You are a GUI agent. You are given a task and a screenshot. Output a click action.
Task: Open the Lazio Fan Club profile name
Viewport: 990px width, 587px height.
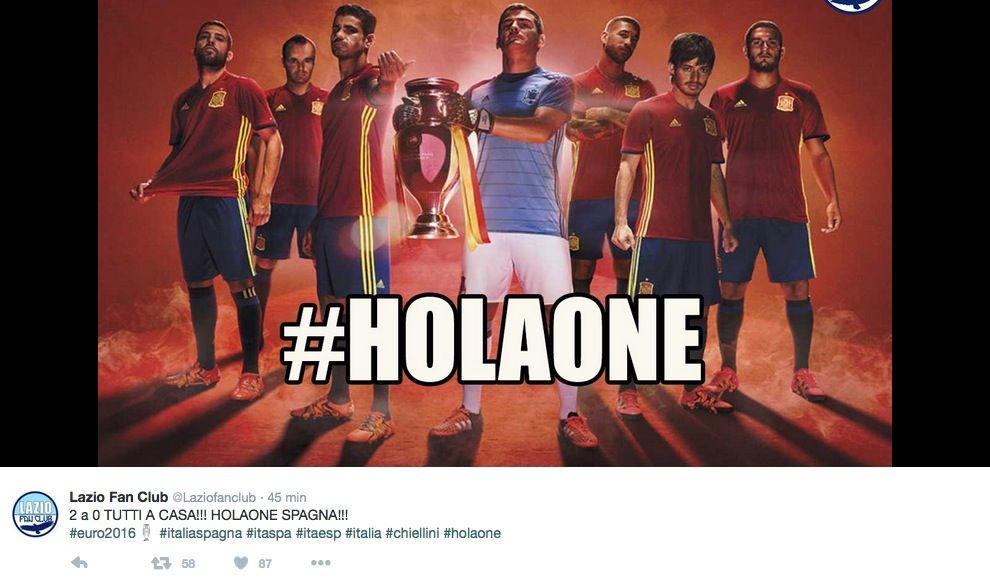119,497
